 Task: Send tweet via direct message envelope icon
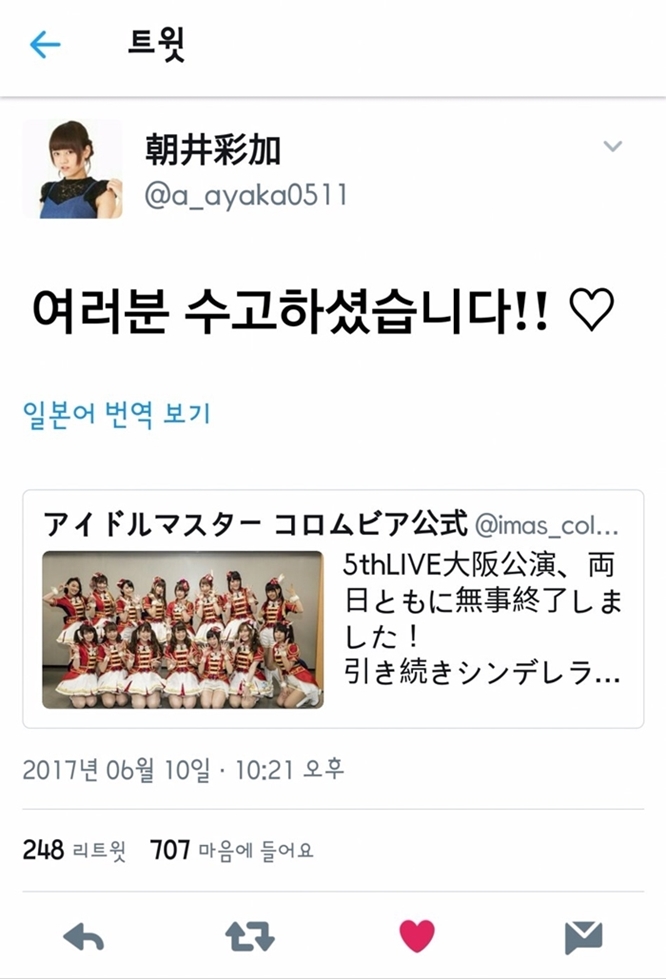[584, 937]
